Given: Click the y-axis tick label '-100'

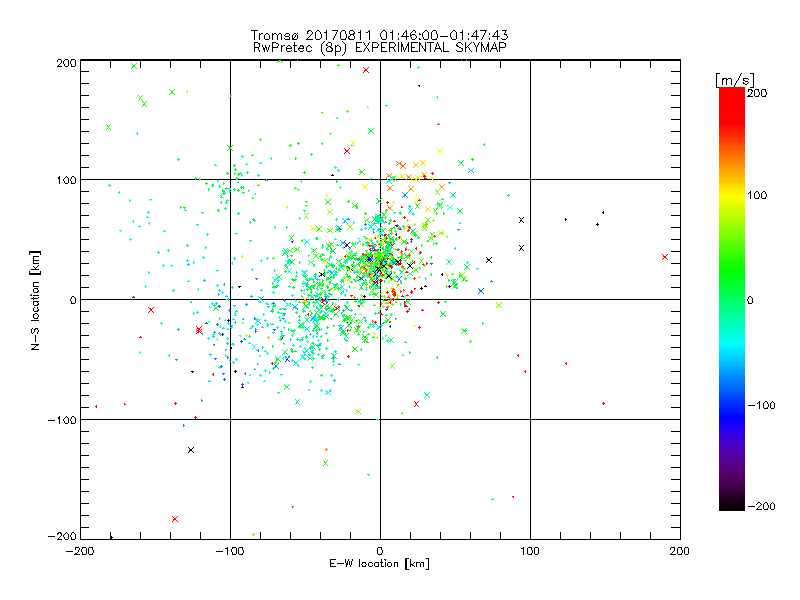Looking at the screenshot, I should (62, 420).
